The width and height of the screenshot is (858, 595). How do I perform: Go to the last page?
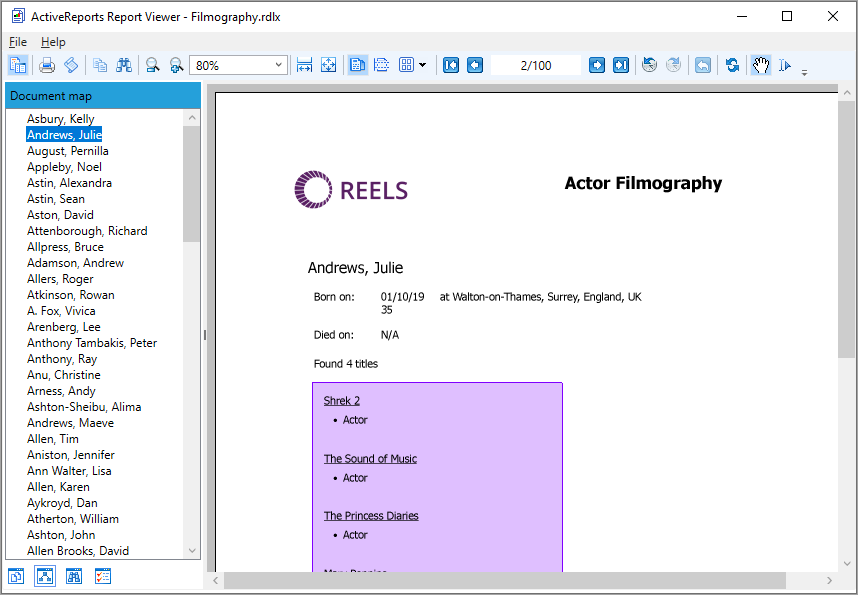point(621,65)
